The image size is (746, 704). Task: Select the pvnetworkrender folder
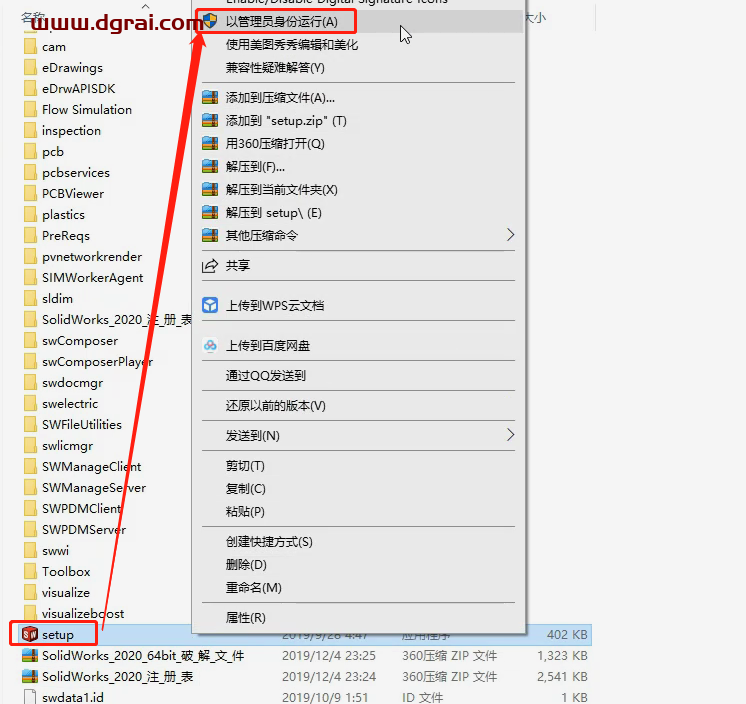click(92, 257)
